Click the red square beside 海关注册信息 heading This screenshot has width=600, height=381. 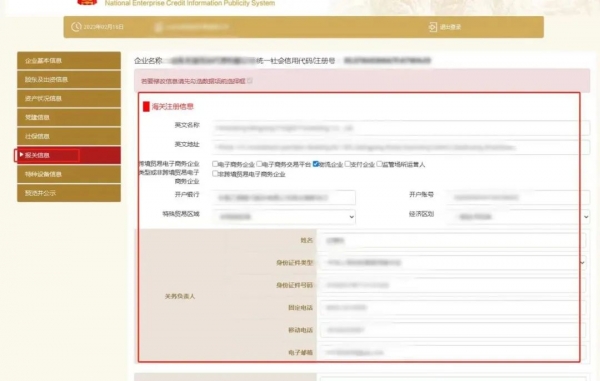click(146, 106)
